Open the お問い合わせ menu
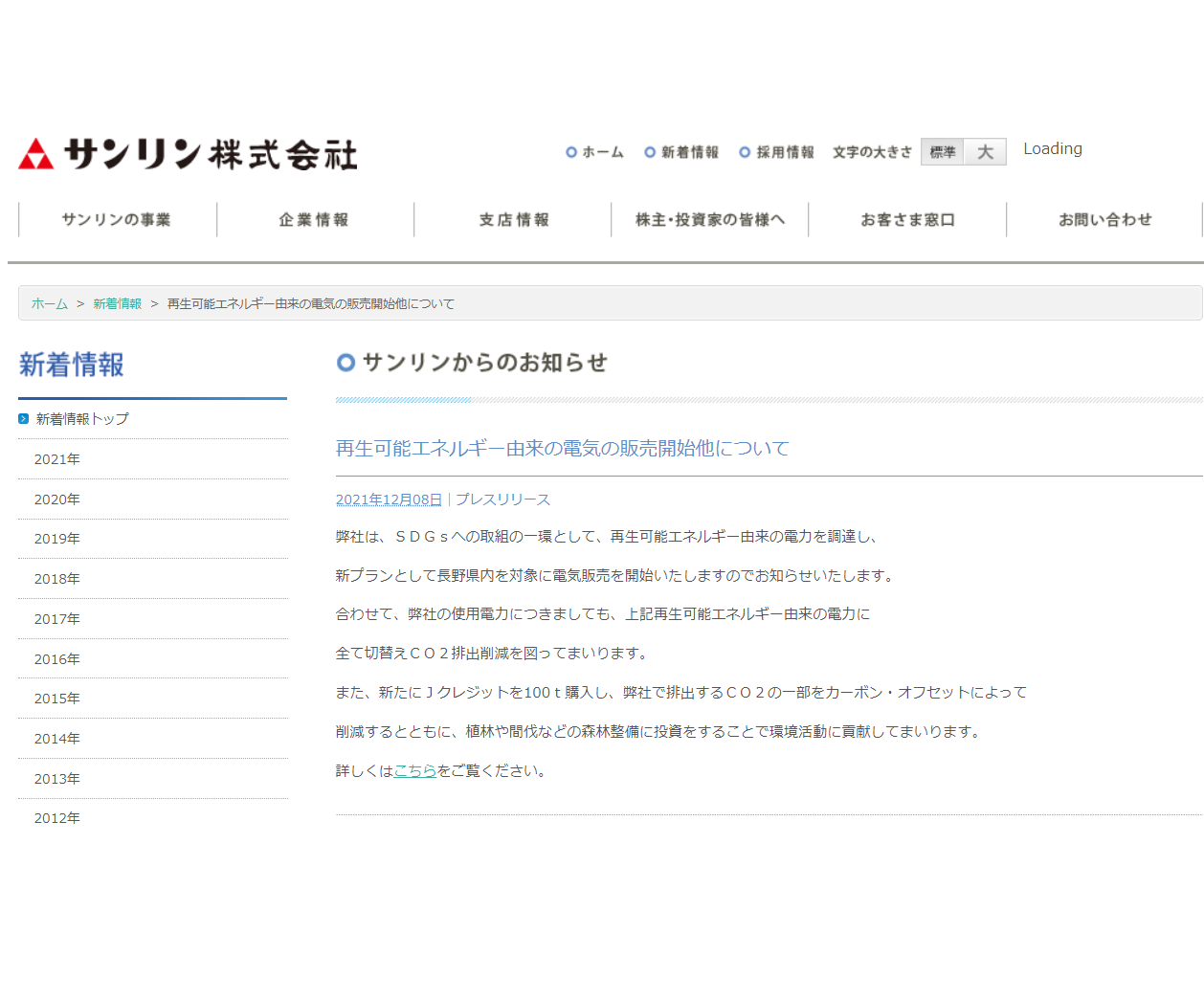Viewport: 1204px width, 999px height. (1104, 219)
